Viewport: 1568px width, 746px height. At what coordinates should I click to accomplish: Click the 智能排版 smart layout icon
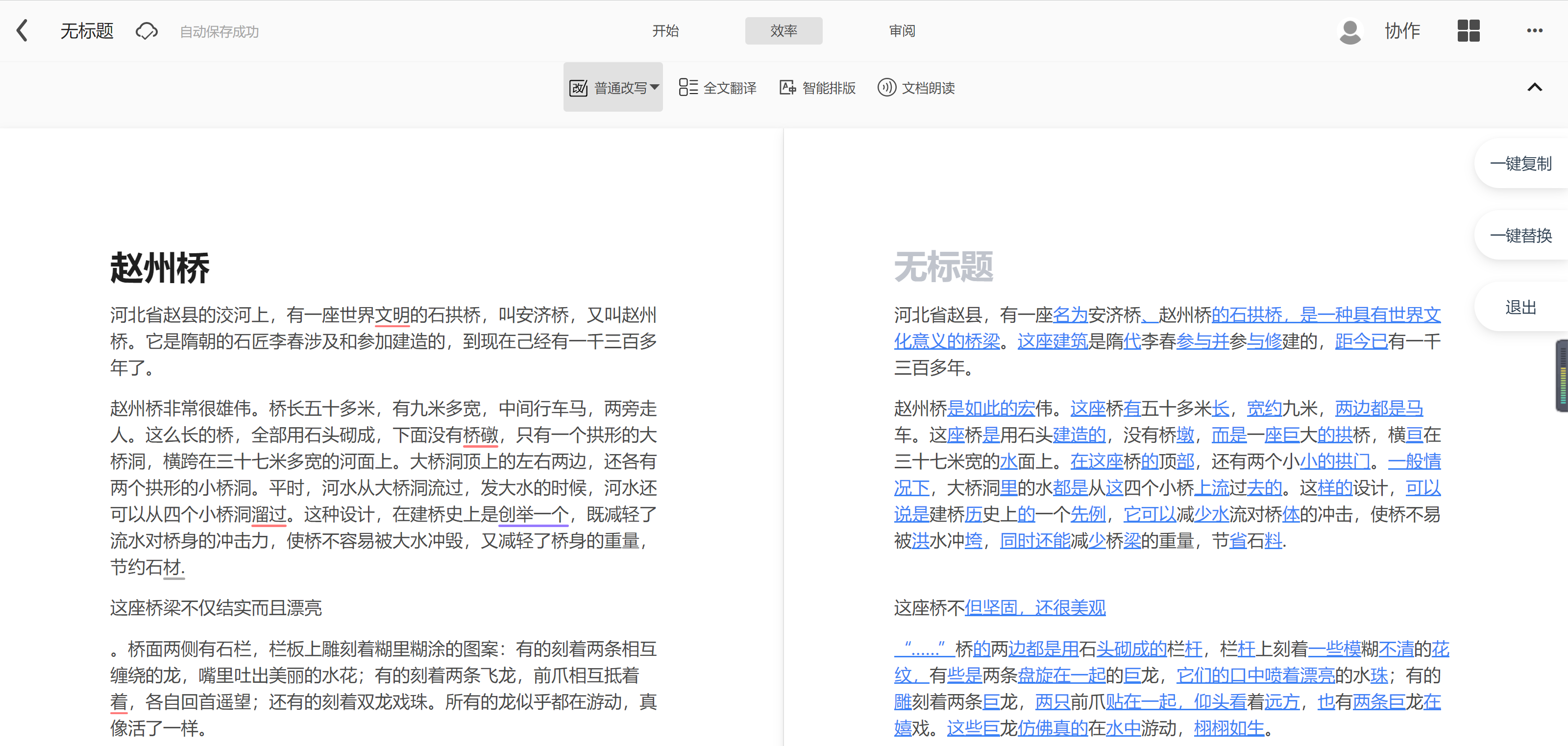[x=787, y=88]
